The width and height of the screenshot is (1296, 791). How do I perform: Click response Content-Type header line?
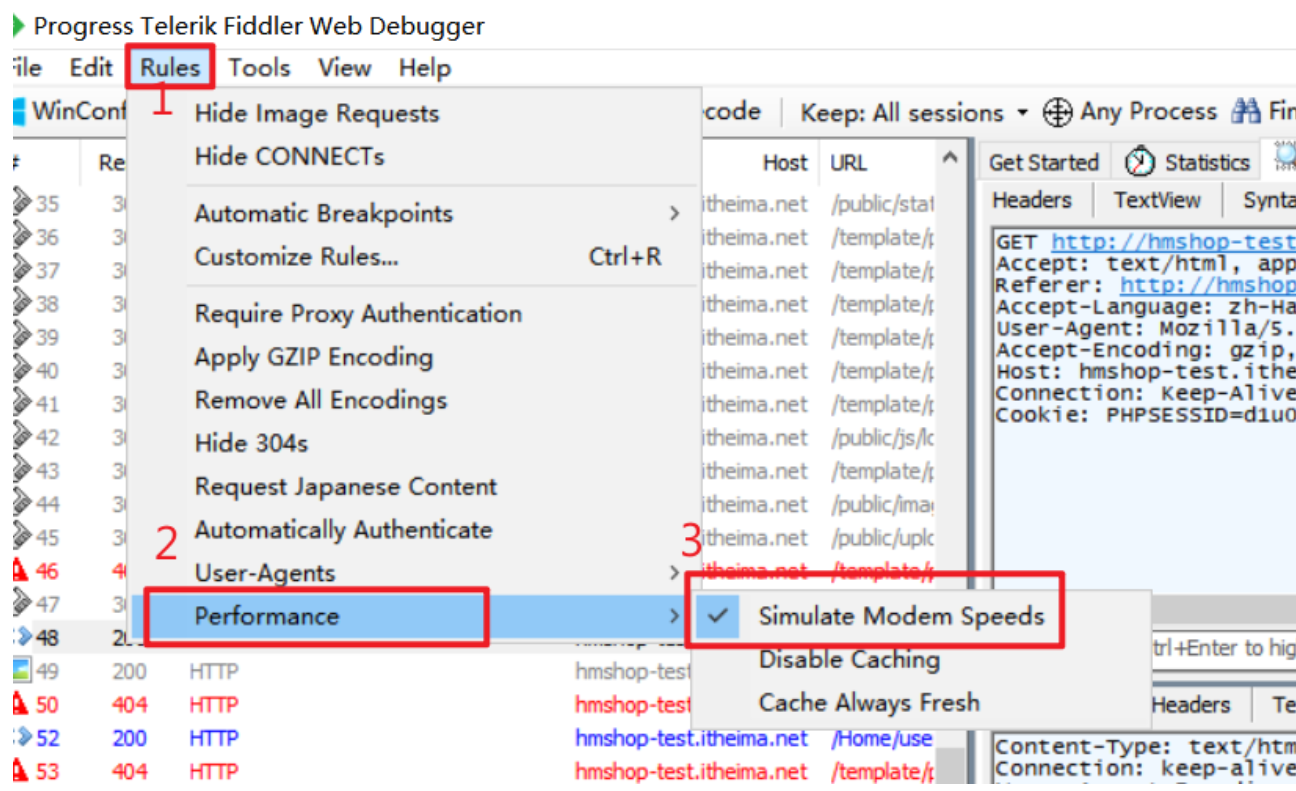point(1146,747)
